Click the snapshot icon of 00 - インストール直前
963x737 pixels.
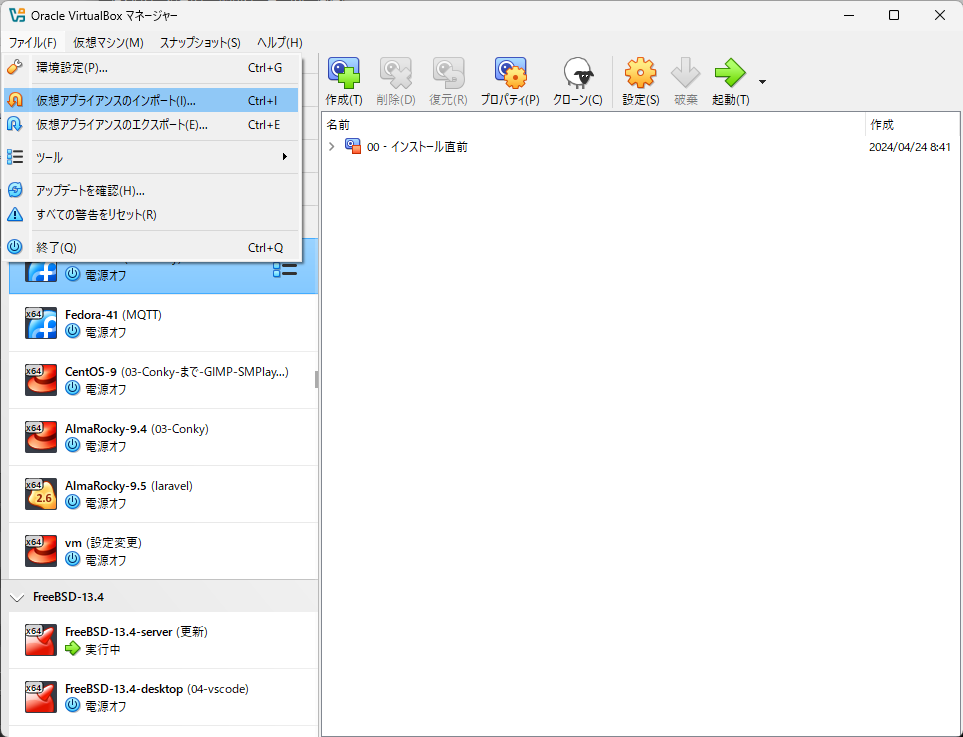point(353,146)
